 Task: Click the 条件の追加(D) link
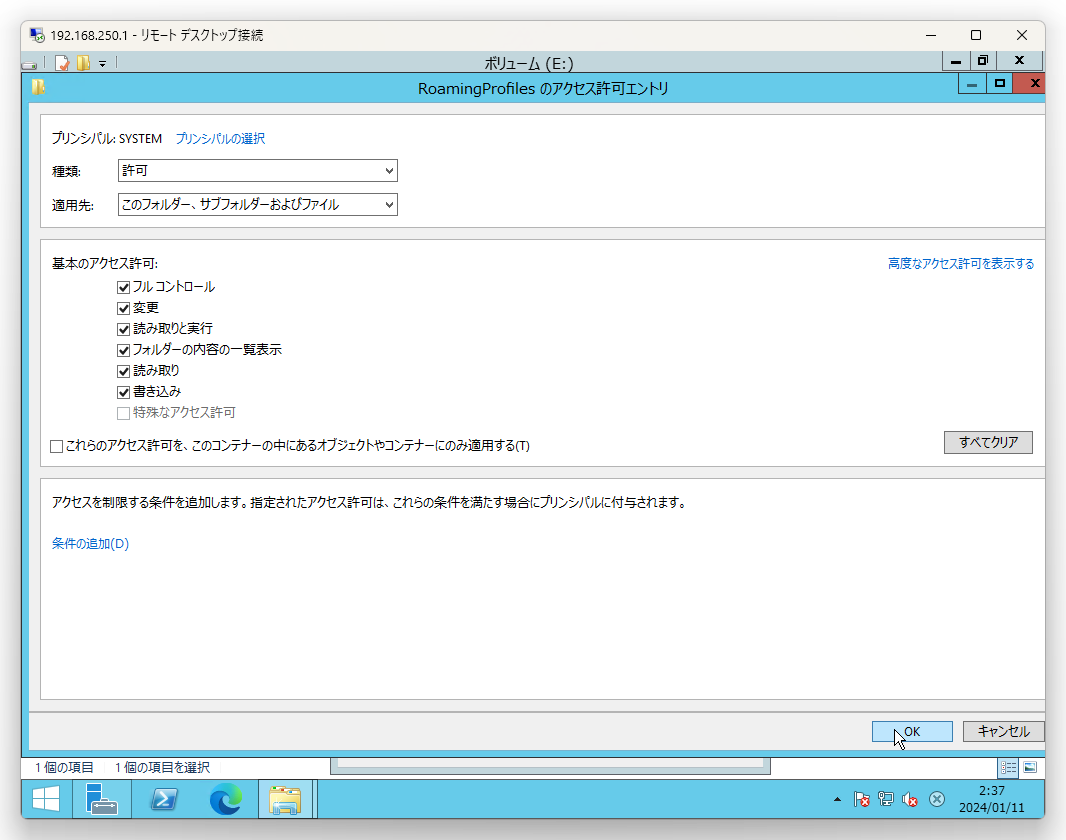click(x=90, y=544)
